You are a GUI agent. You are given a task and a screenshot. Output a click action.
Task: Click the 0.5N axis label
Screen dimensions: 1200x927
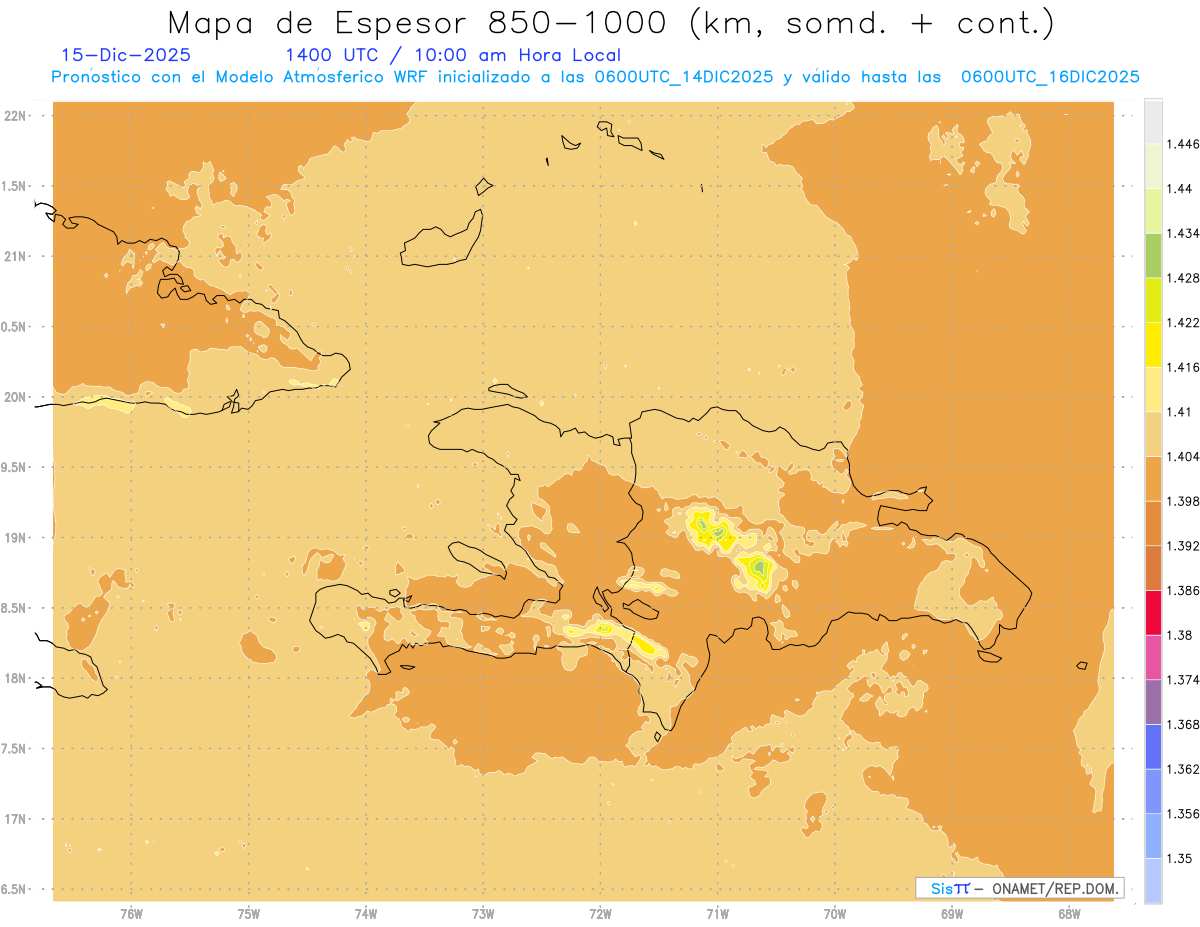pos(15,327)
